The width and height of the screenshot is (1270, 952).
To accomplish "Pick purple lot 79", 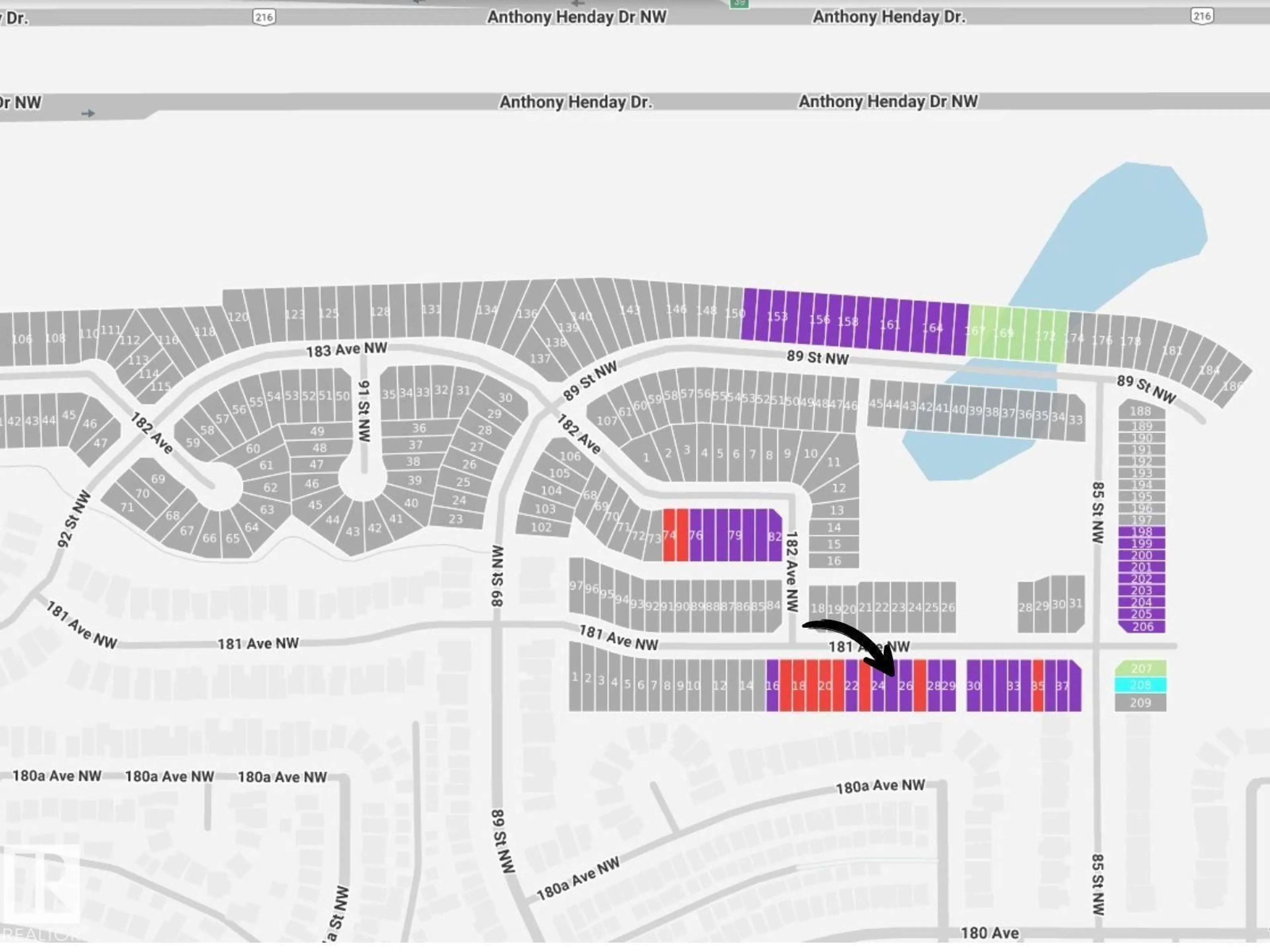I will (736, 535).
